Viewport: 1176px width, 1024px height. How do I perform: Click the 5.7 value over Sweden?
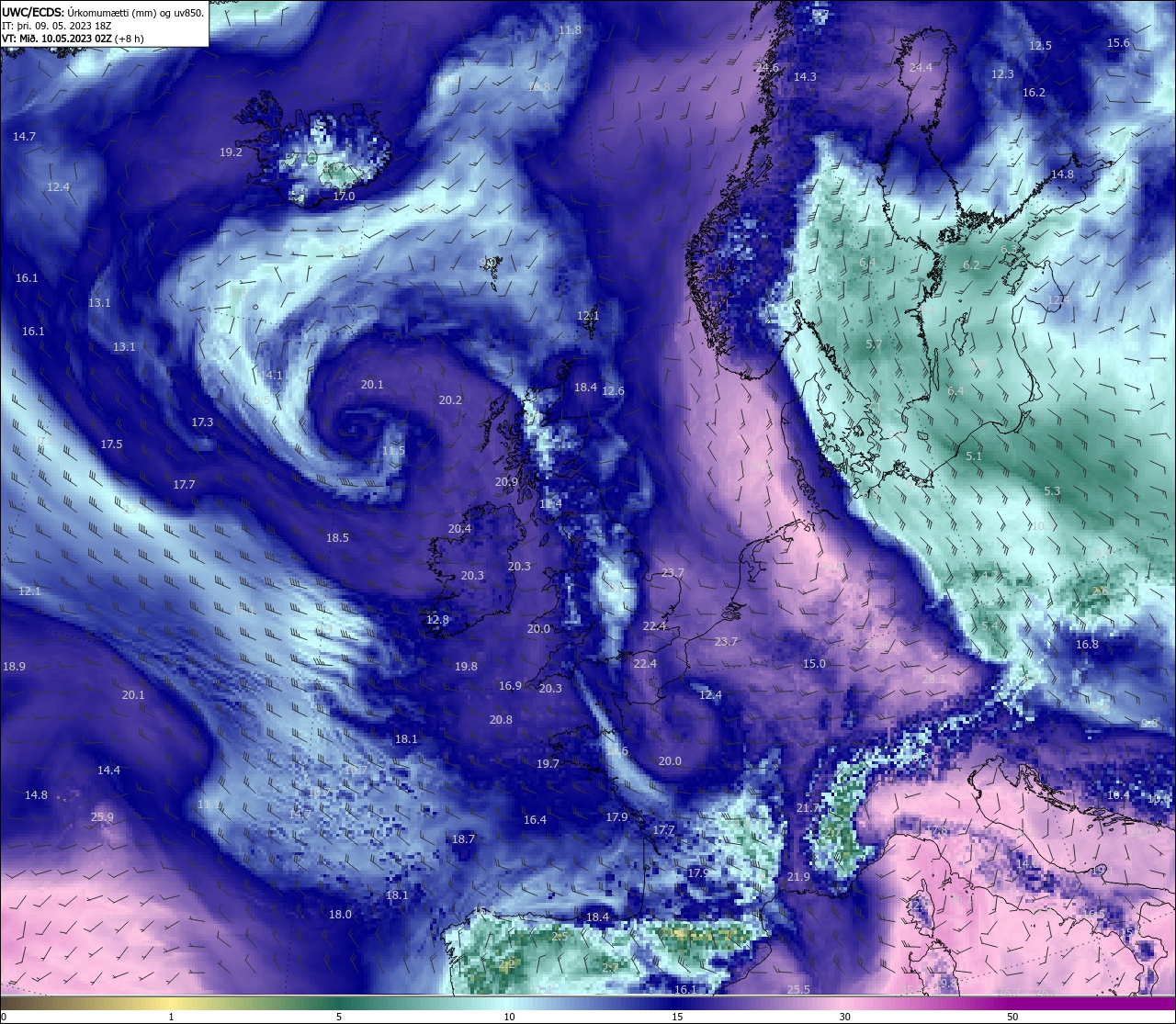(x=874, y=345)
